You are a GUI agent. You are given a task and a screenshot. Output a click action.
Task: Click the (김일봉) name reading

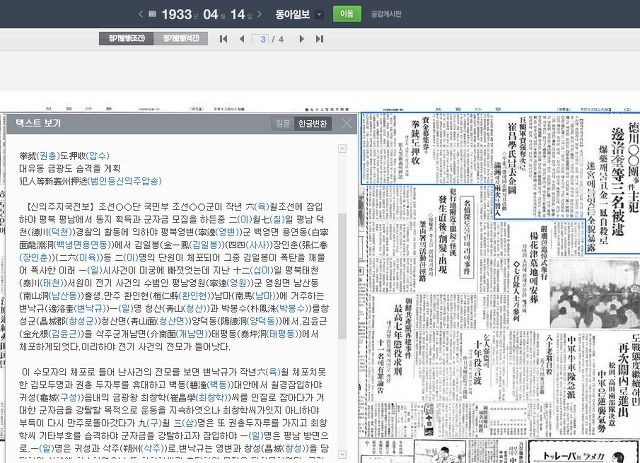pos(207,245)
